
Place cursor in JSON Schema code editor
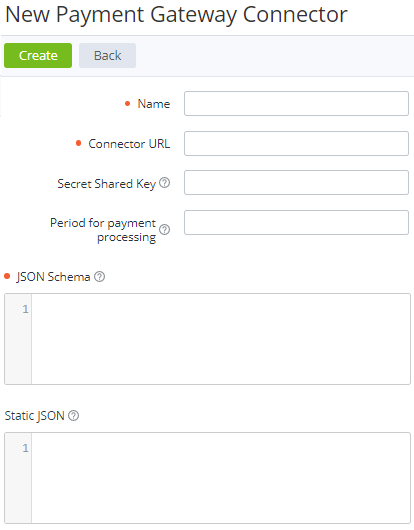tap(221, 339)
